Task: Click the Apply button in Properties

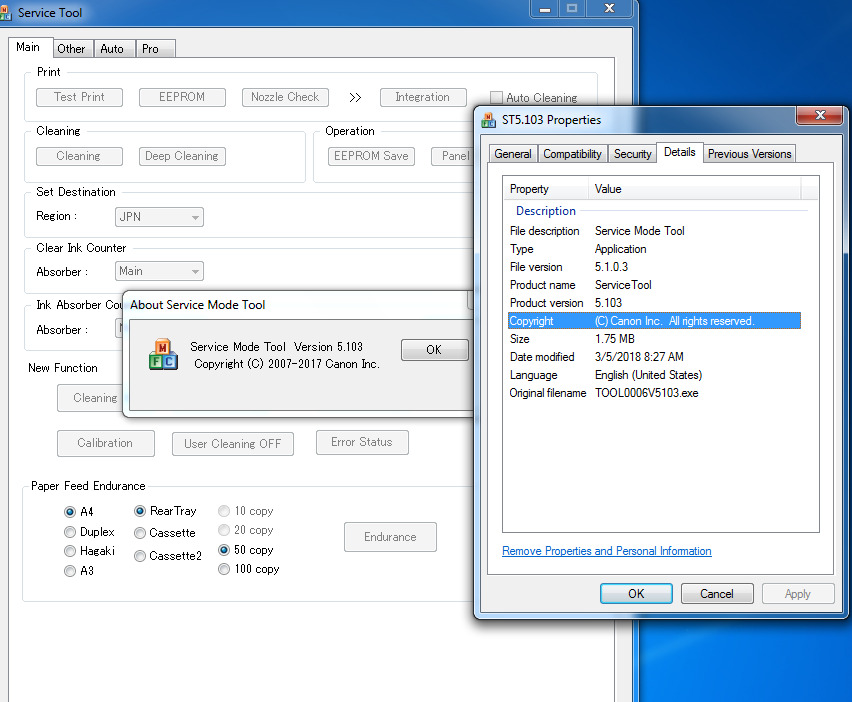Action: coord(798,594)
